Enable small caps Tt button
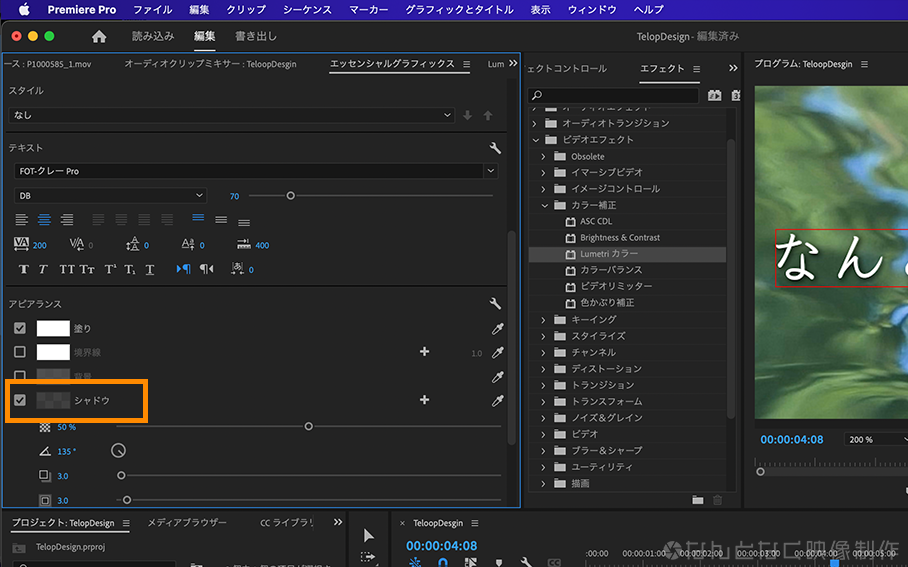The height and width of the screenshot is (567, 908). click(x=87, y=269)
